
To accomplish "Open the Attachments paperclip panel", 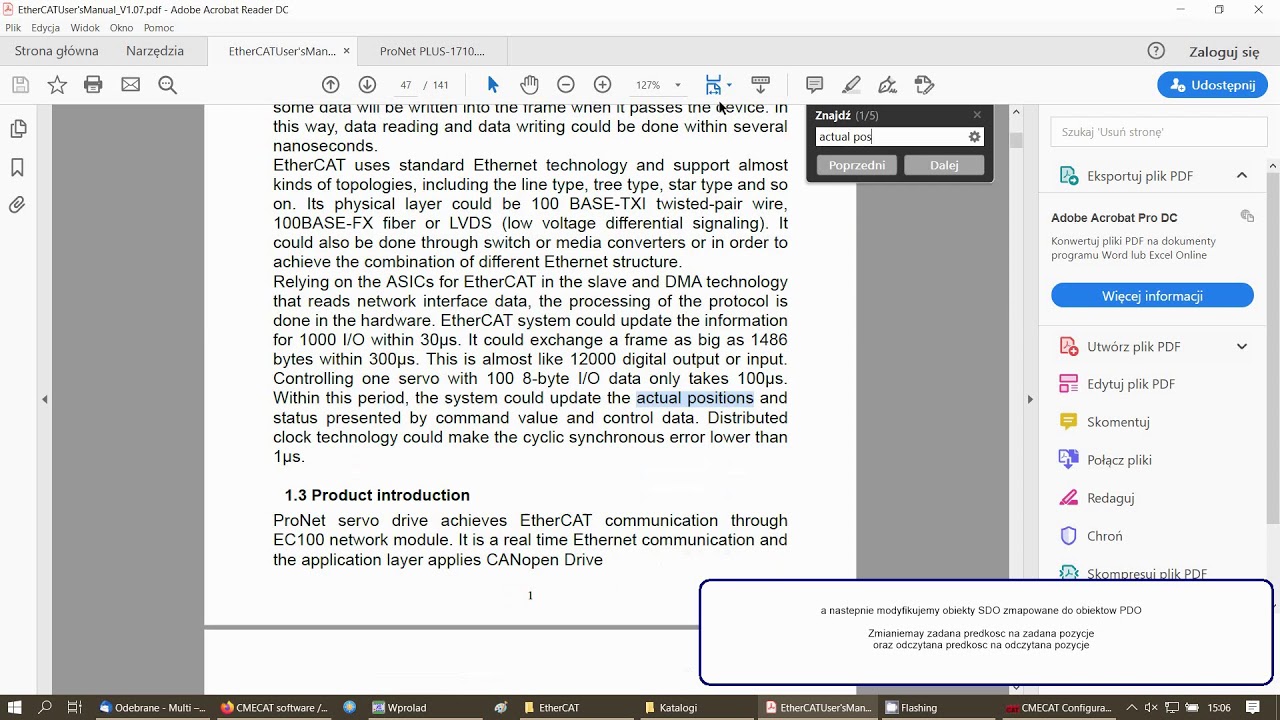I will coord(17,205).
